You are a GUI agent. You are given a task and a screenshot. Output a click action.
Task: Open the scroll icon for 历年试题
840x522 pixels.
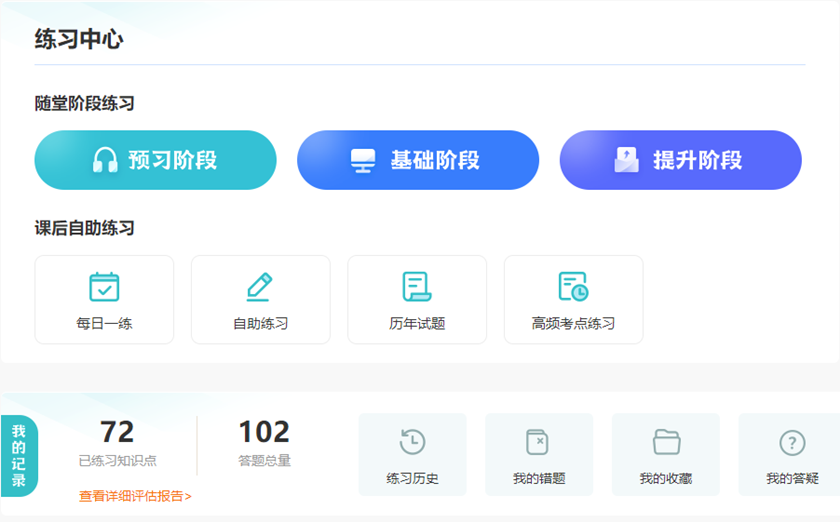tap(416, 287)
